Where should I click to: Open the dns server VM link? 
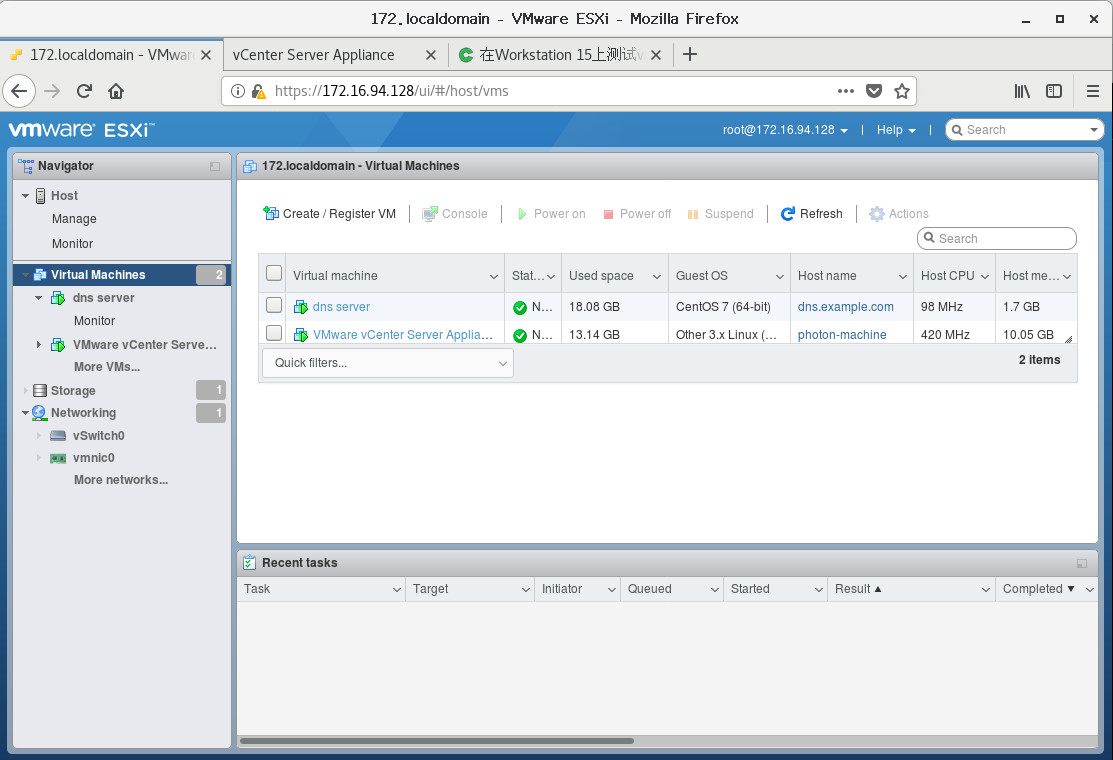(341, 307)
